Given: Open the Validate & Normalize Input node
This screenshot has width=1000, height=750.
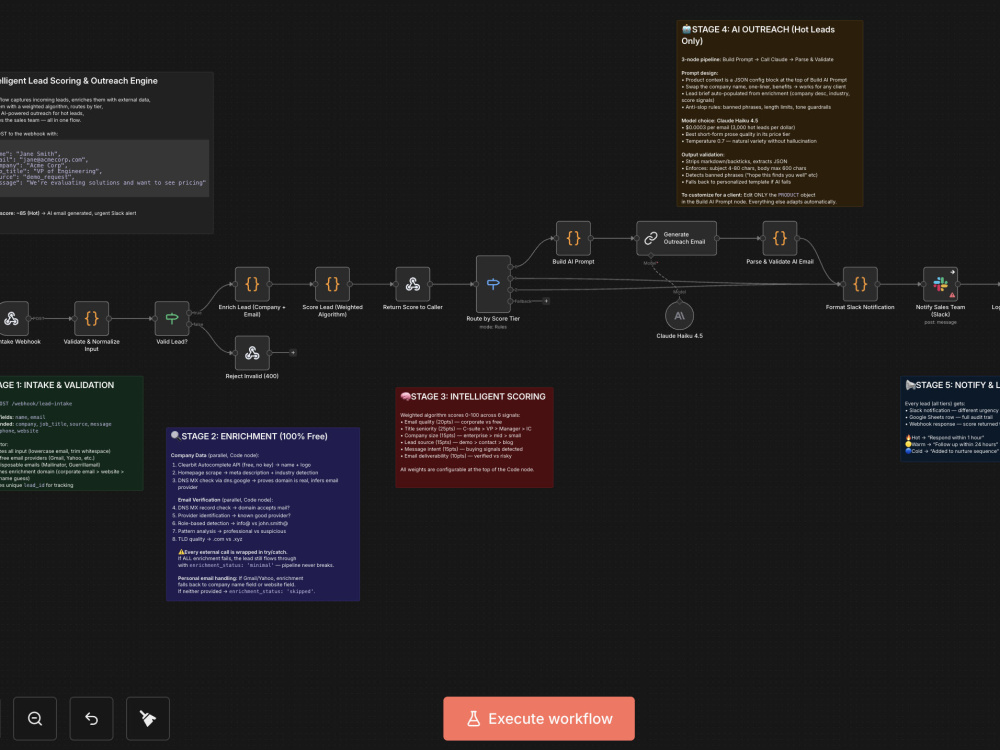Looking at the screenshot, I should (92, 318).
